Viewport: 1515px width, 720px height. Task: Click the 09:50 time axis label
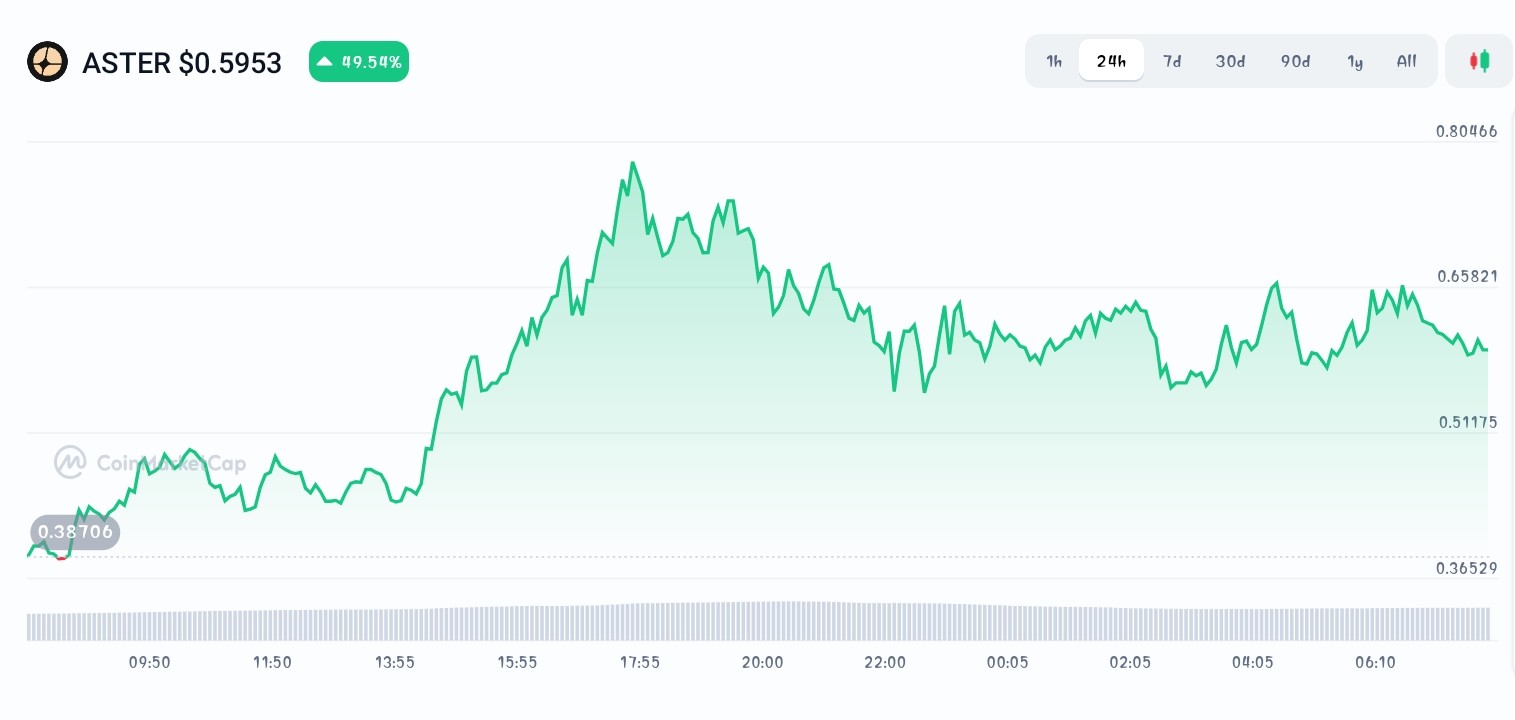click(150, 662)
